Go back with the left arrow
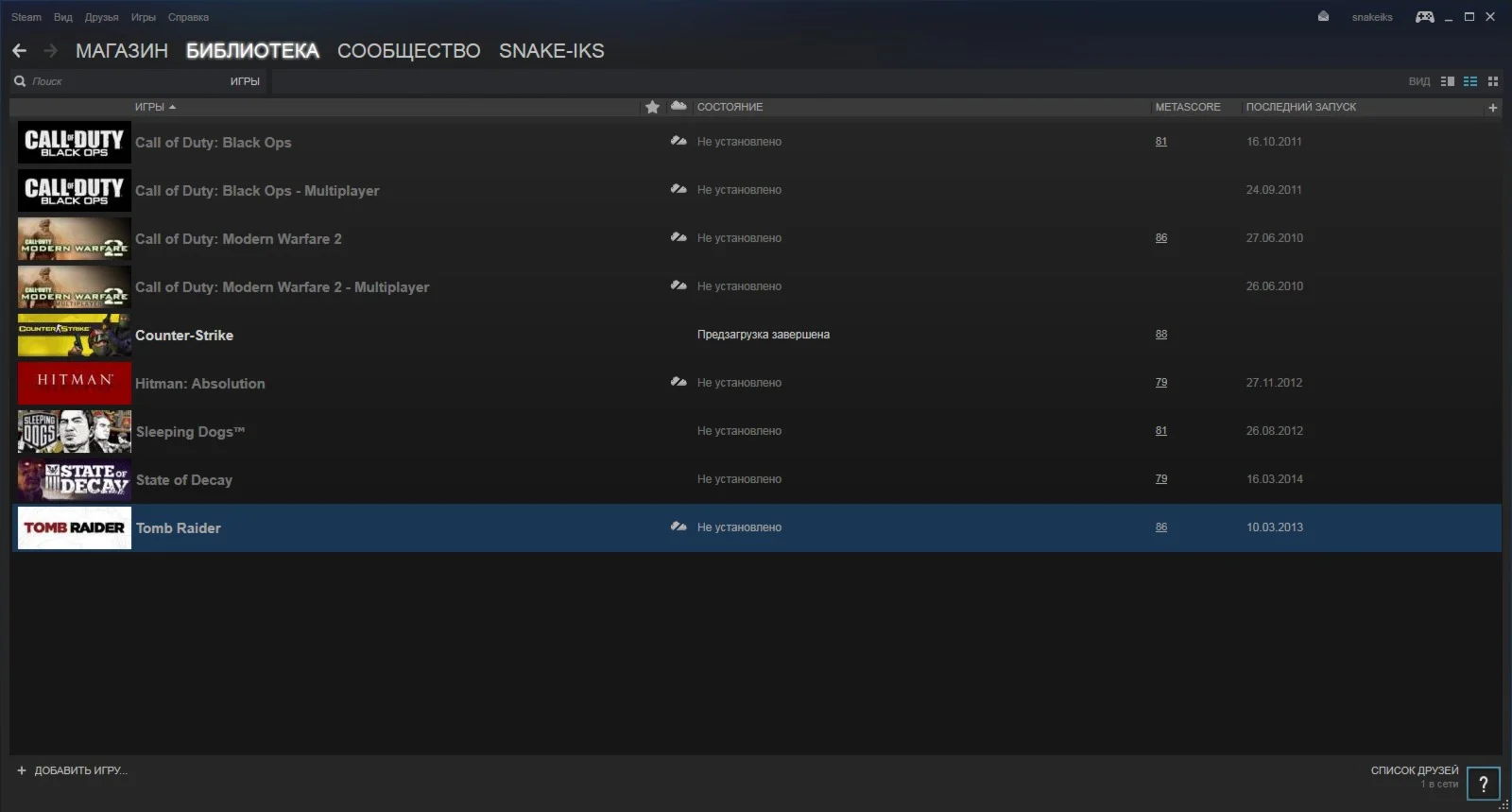The width and height of the screenshot is (1512, 812). pyautogui.click(x=19, y=51)
